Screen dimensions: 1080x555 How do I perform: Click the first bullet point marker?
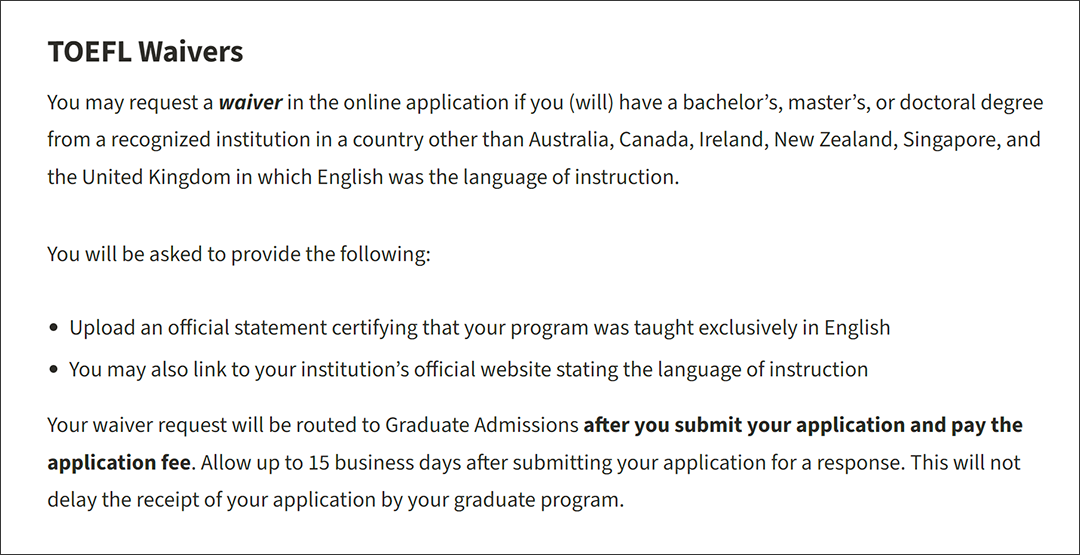coord(54,328)
